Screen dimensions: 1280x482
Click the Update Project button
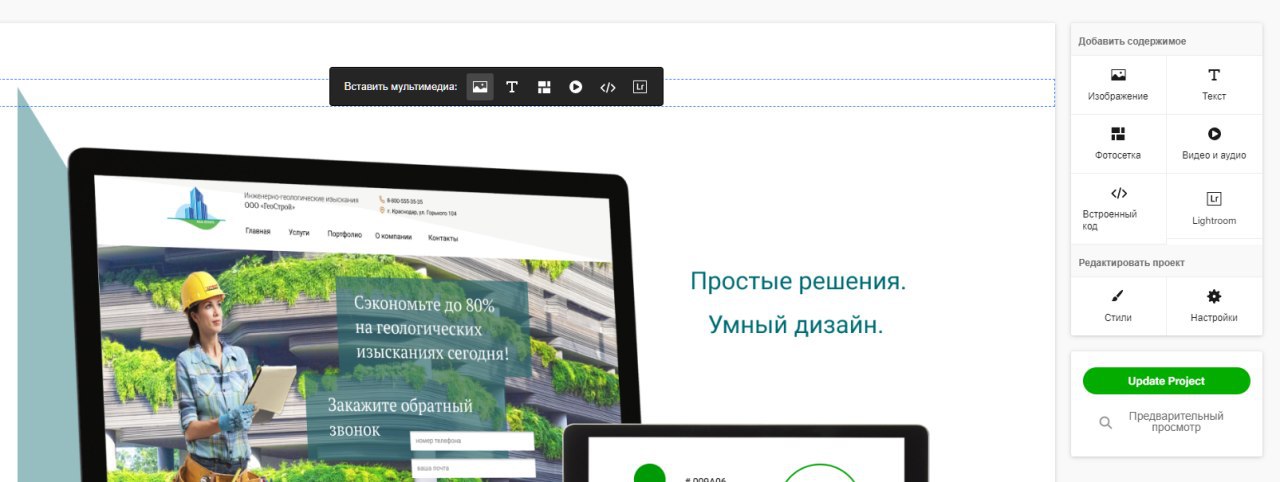pos(1166,381)
